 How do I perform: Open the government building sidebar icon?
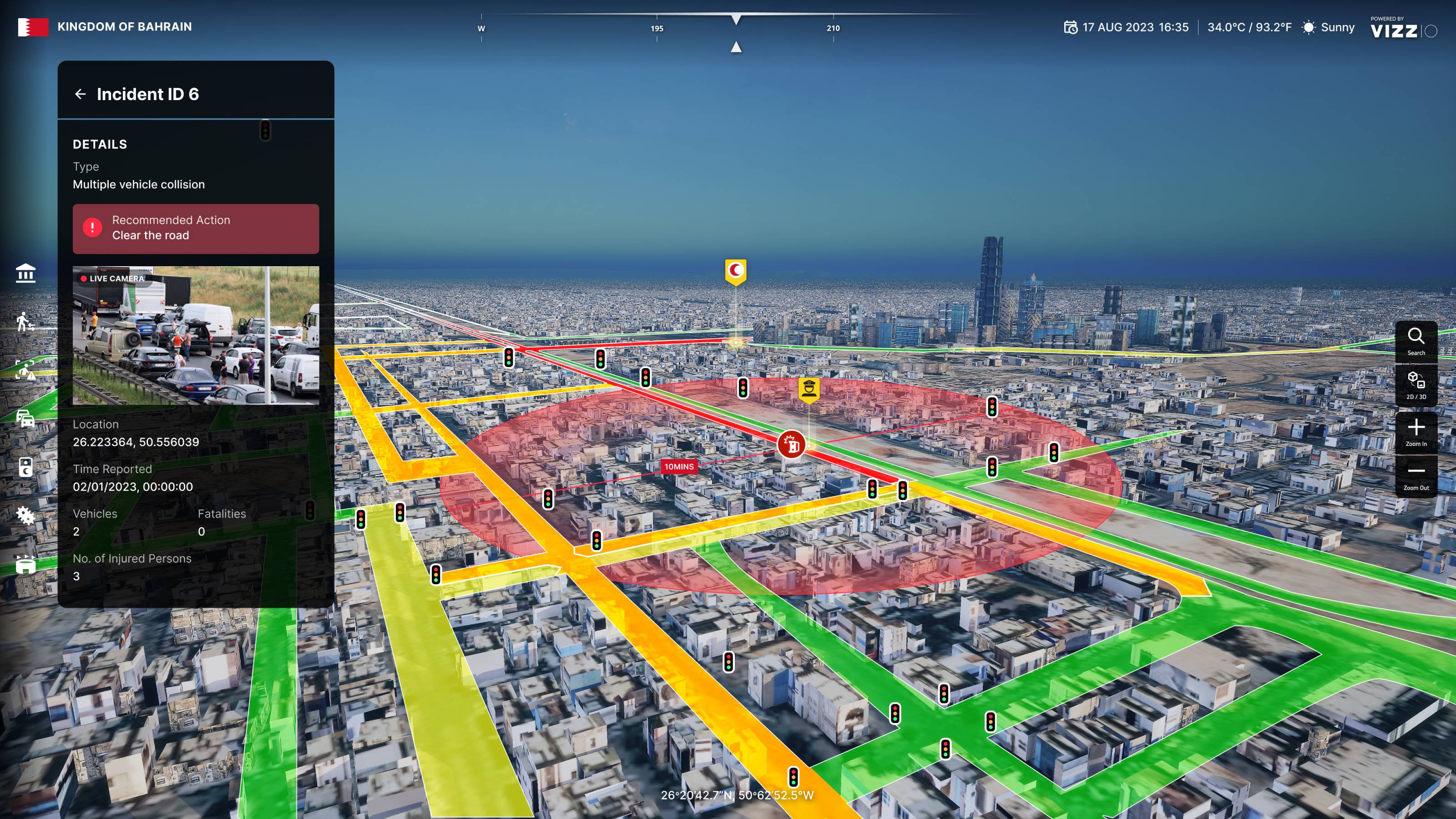tap(25, 273)
